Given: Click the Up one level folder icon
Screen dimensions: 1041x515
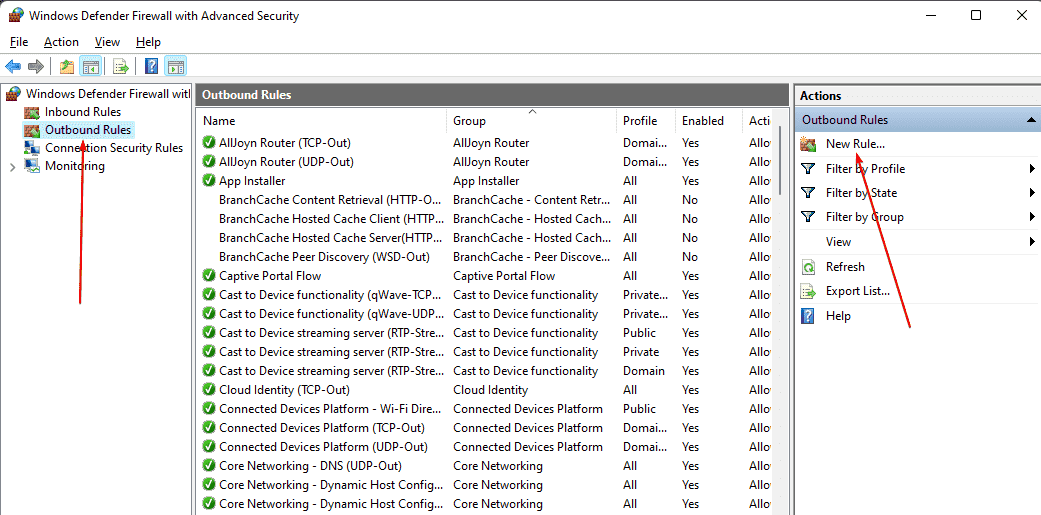Looking at the screenshot, I should pos(66,66).
